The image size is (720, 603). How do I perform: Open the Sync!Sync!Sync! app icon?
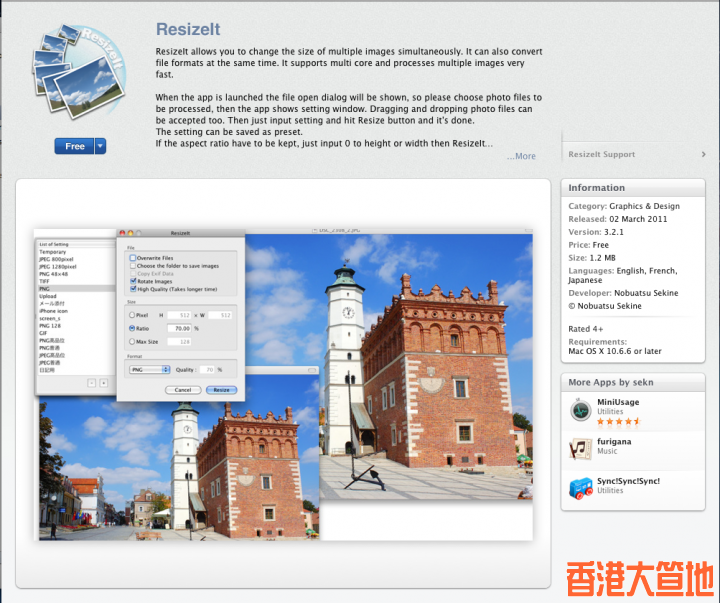pyautogui.click(x=580, y=489)
